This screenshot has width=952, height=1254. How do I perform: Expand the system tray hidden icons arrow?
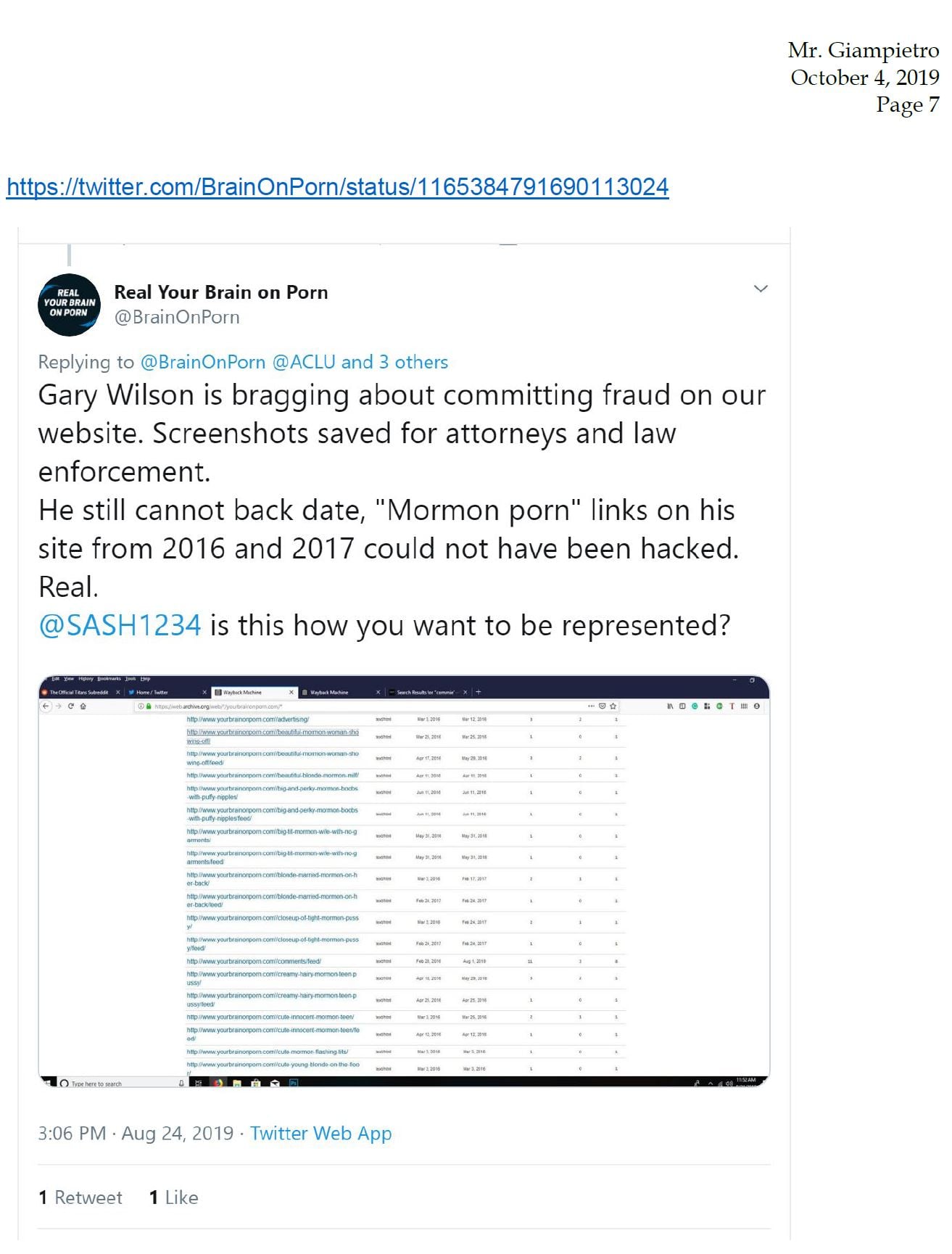click(x=711, y=1084)
